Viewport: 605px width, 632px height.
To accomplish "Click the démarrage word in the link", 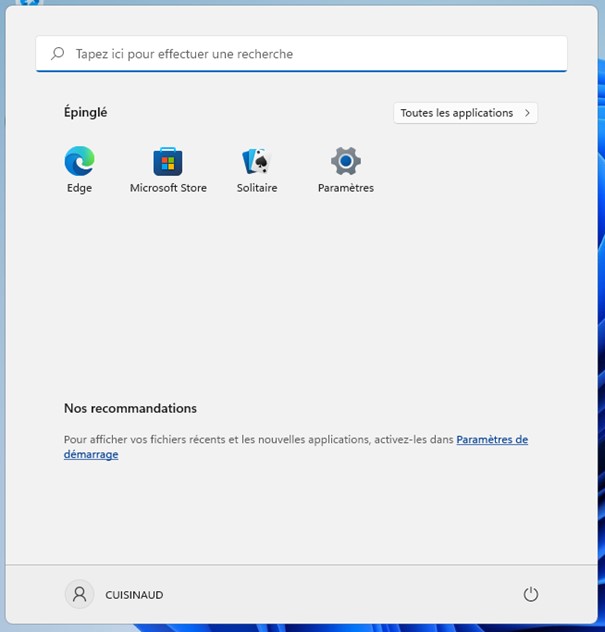I will coord(91,454).
